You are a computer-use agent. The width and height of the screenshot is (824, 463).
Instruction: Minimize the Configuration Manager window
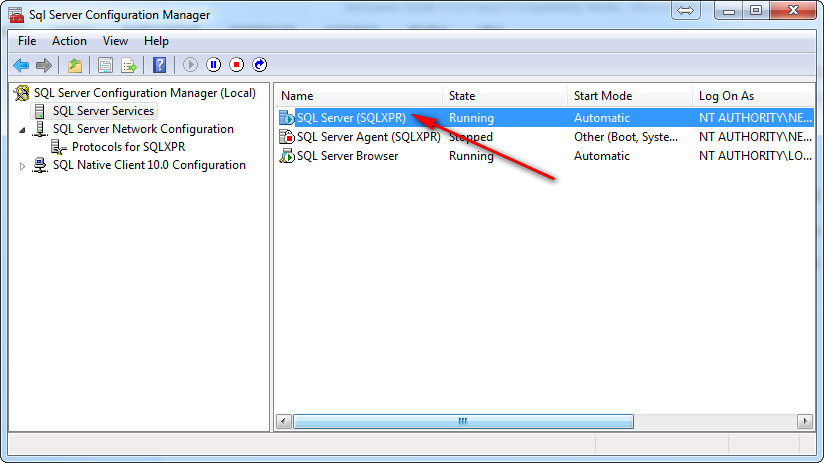coord(728,11)
